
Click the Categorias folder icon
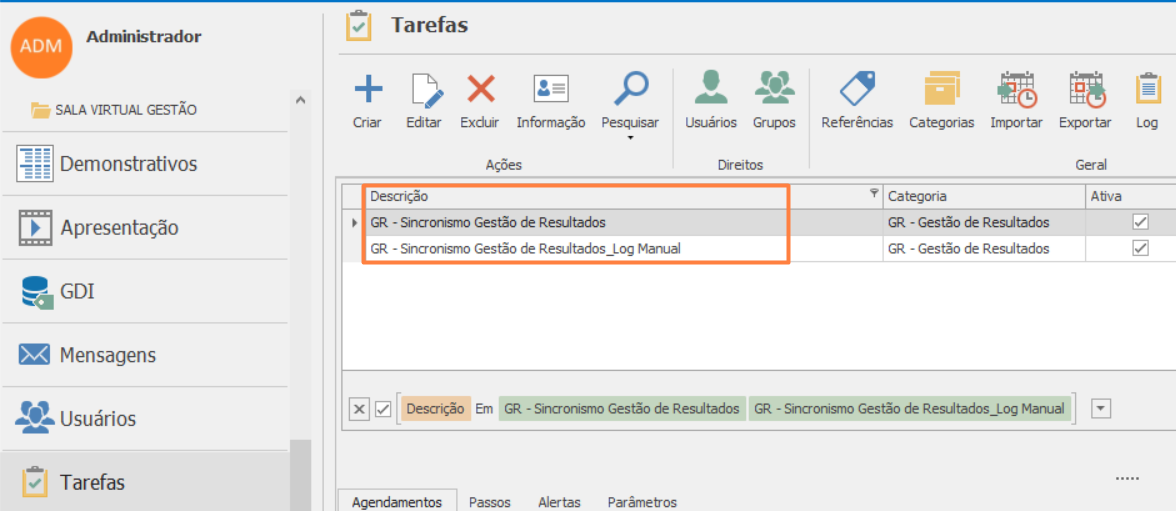coord(941,90)
